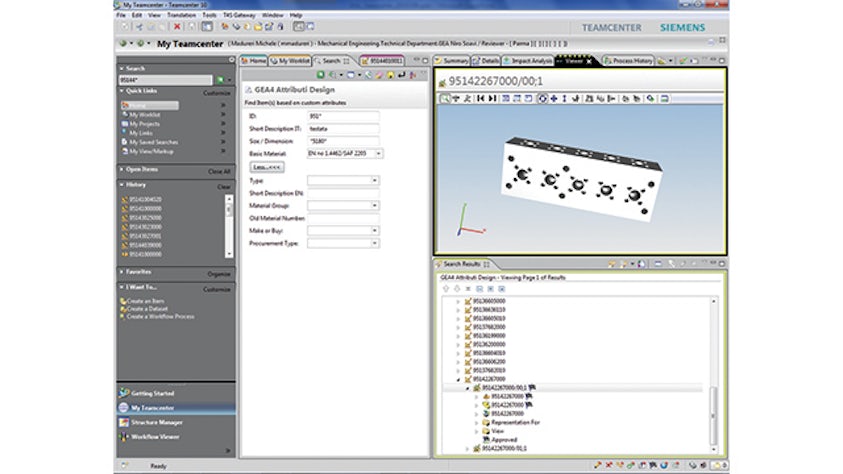Viewport: 843px width, 474px height.
Task: Switch to the Summary tab
Action: coord(452,61)
